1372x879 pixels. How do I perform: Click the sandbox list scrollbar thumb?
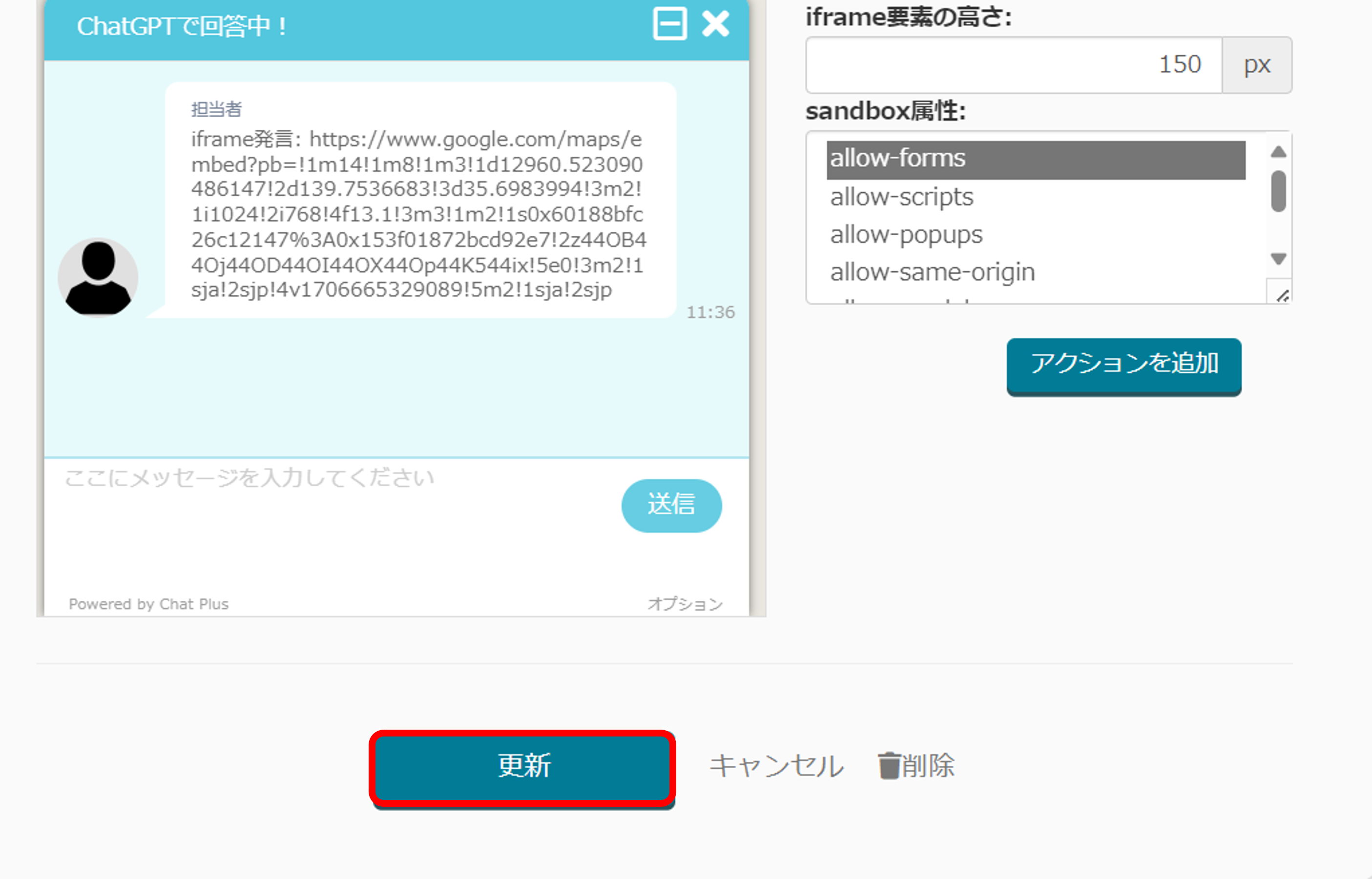click(1278, 191)
